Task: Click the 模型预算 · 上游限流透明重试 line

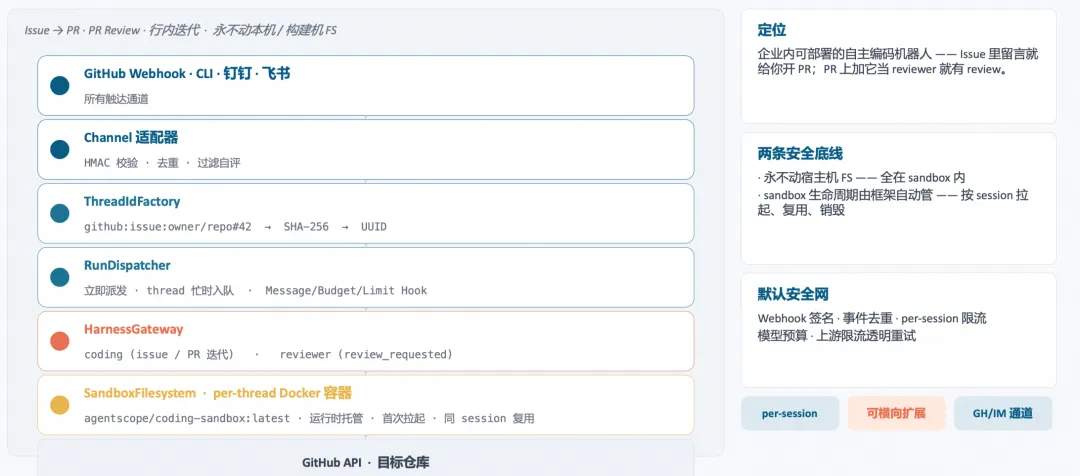Action: 837,336
